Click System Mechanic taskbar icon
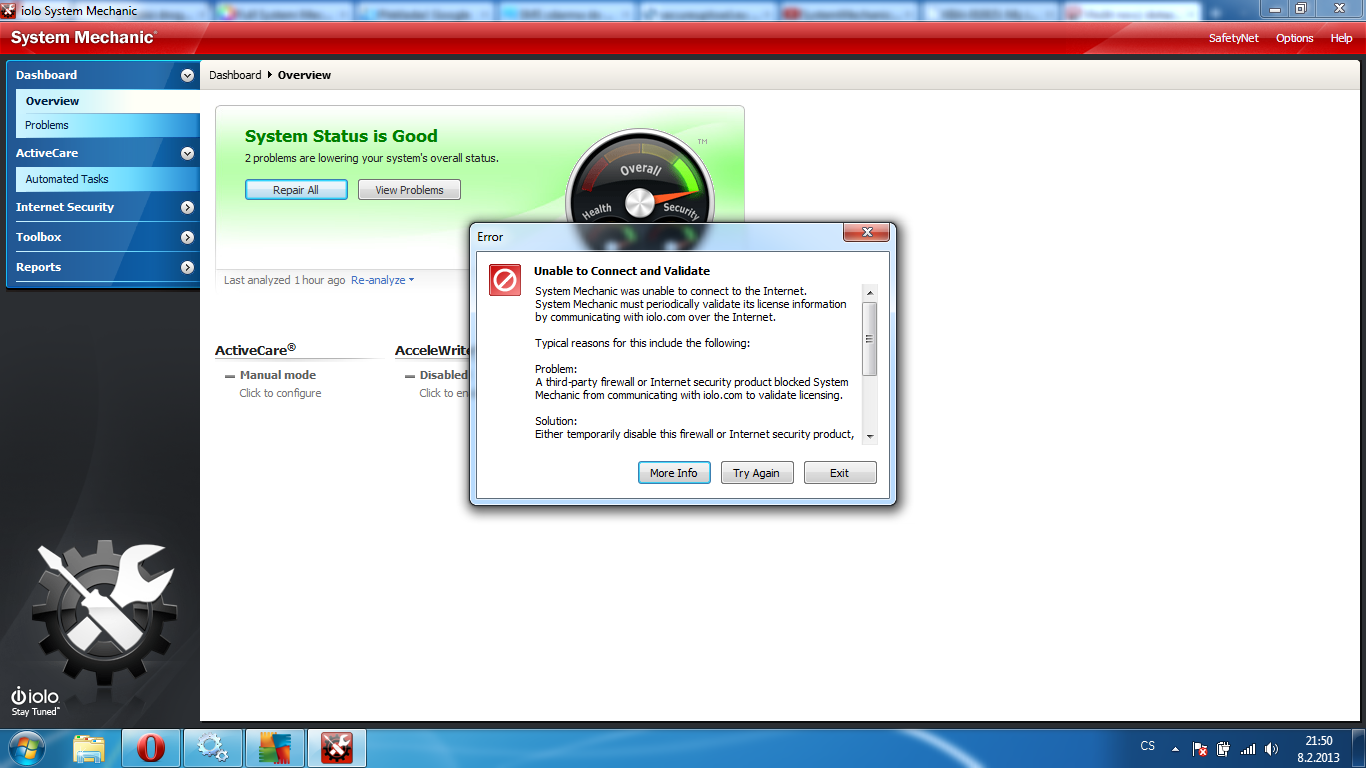 336,748
